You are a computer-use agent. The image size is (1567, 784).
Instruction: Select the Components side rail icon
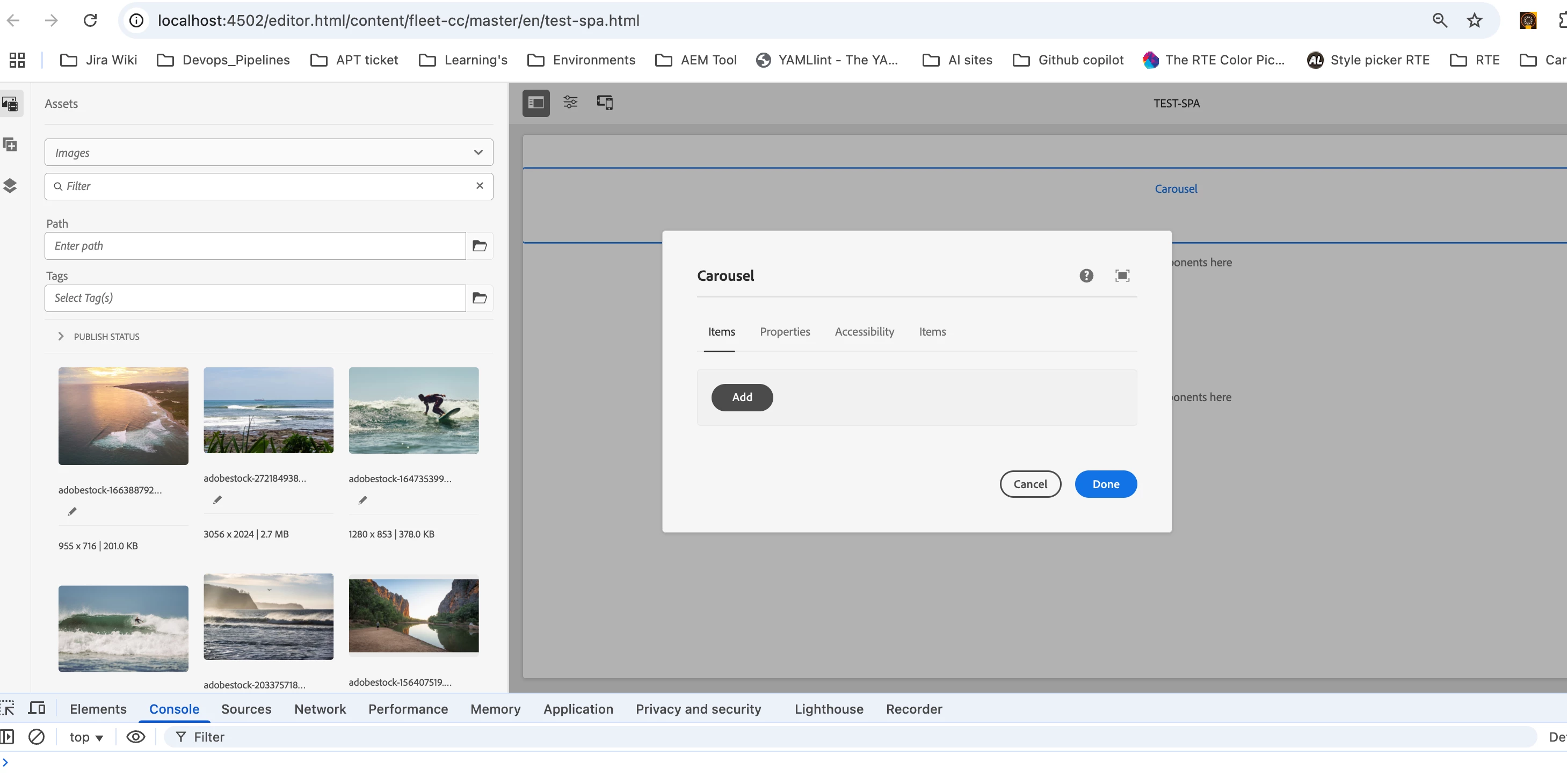[x=10, y=145]
